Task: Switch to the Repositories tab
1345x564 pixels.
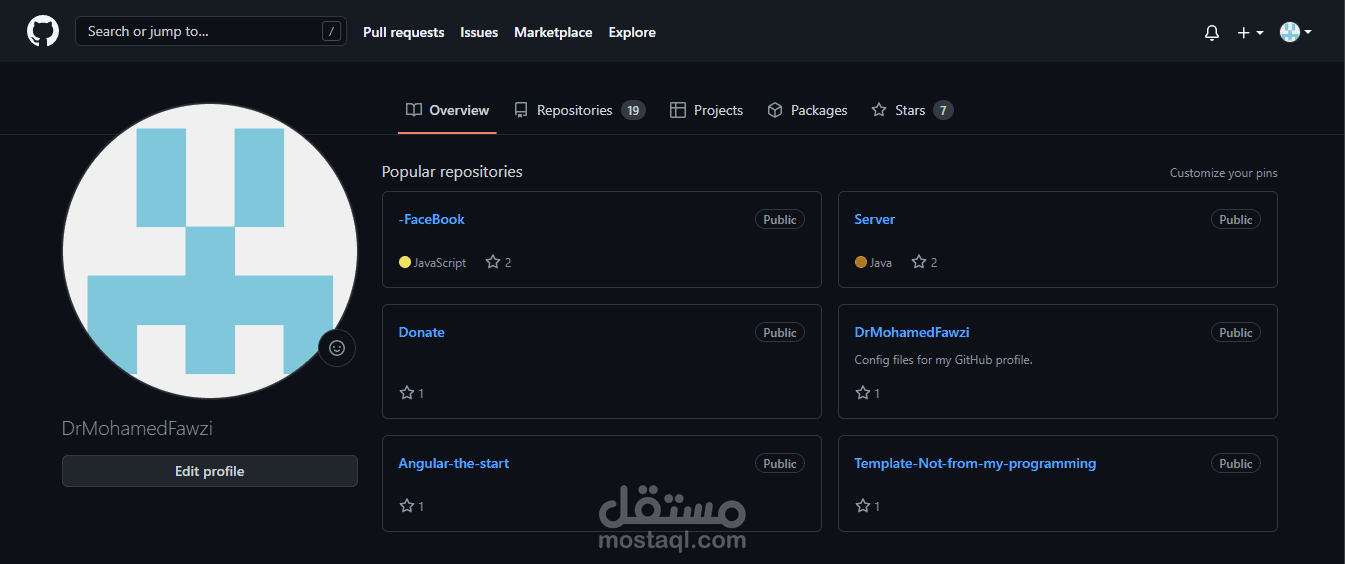Action: pos(579,110)
